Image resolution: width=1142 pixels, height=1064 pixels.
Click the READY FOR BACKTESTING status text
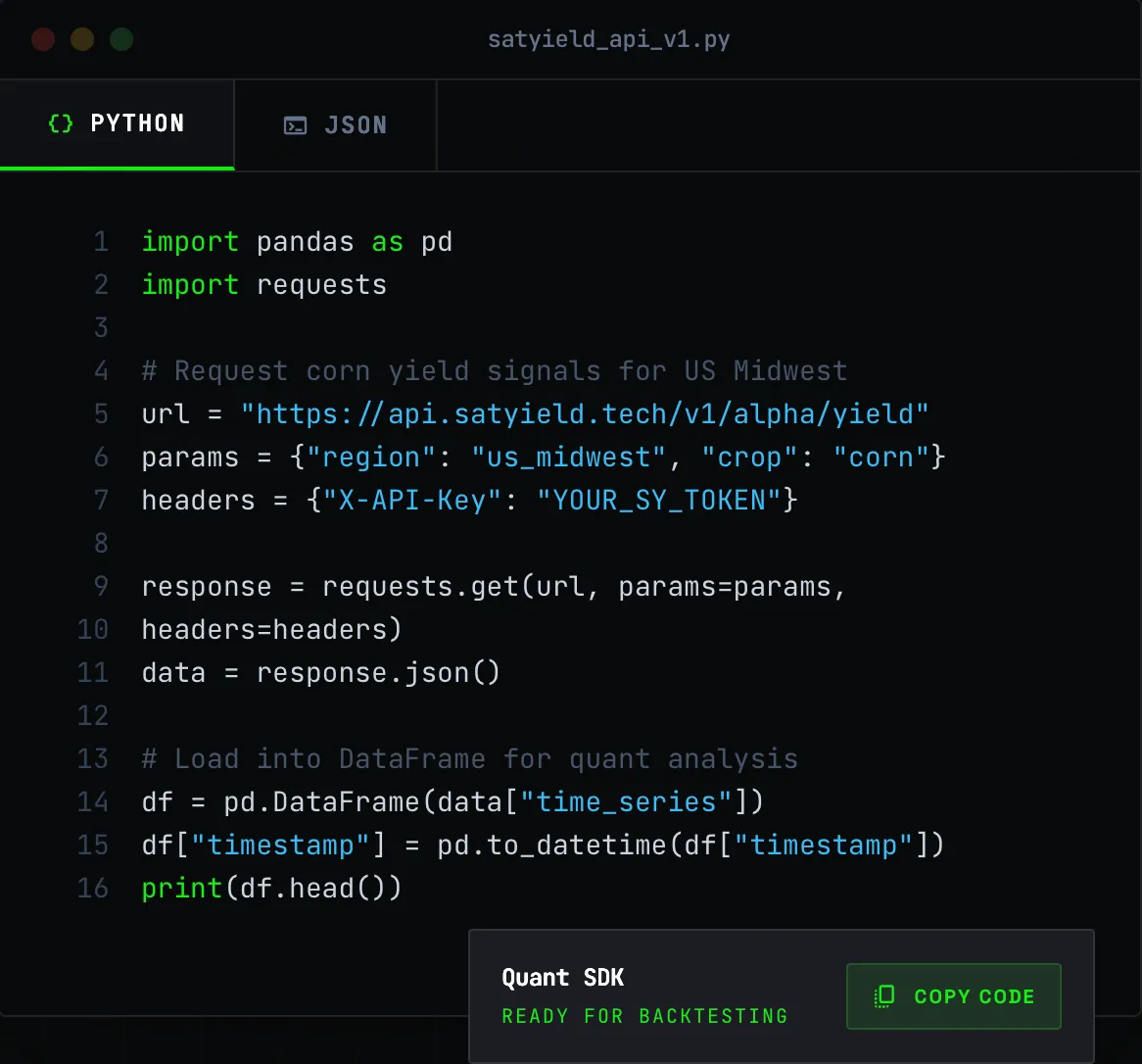pos(644,1016)
